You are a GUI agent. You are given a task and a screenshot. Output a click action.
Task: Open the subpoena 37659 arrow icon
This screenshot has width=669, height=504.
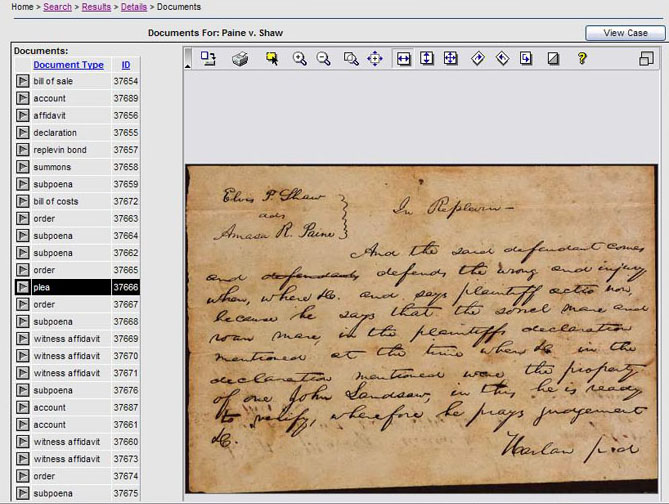point(23,184)
